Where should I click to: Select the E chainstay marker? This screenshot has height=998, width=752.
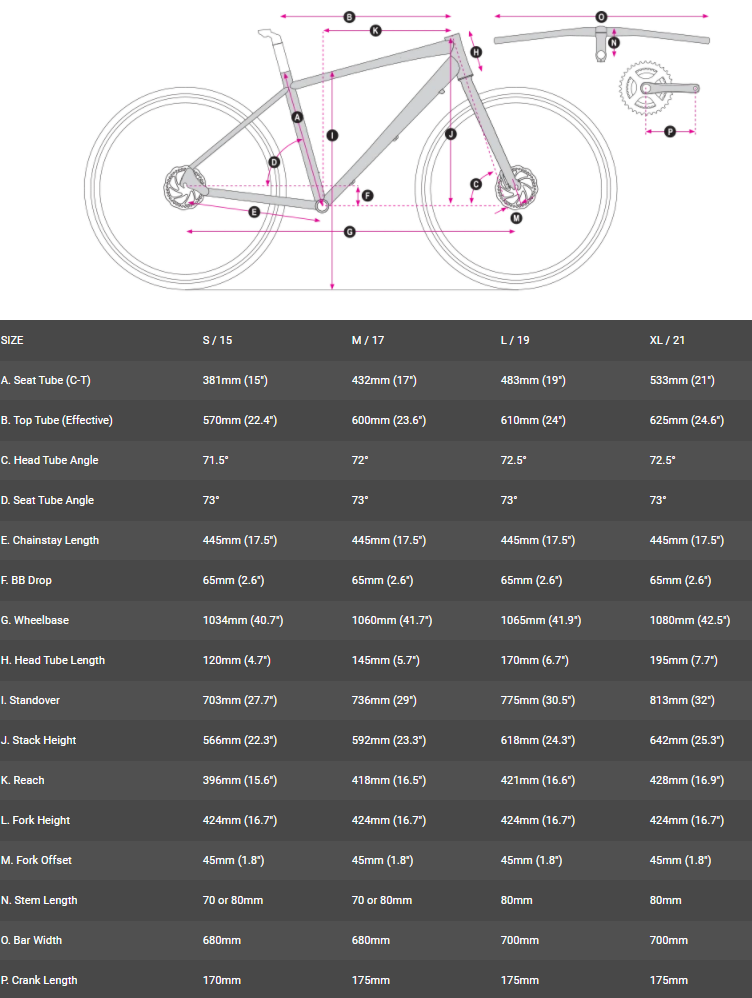pyautogui.click(x=255, y=211)
